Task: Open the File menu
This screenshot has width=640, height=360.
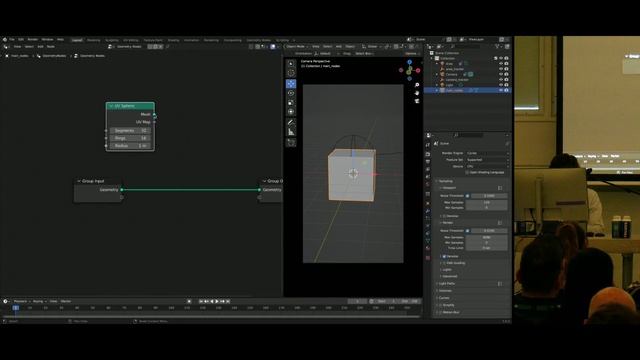Action: [12, 40]
